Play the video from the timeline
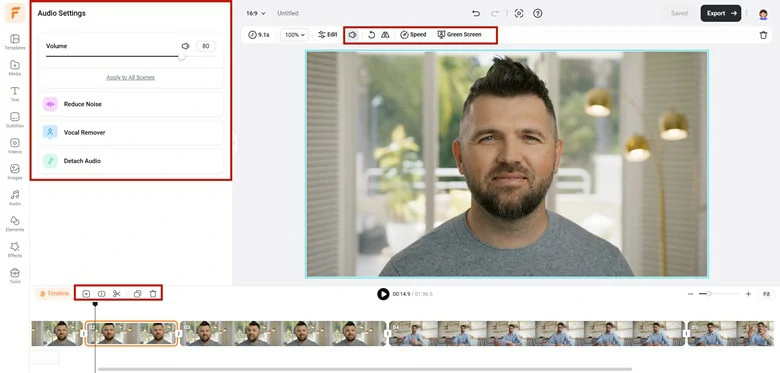Image resolution: width=780 pixels, height=373 pixels. tap(383, 294)
